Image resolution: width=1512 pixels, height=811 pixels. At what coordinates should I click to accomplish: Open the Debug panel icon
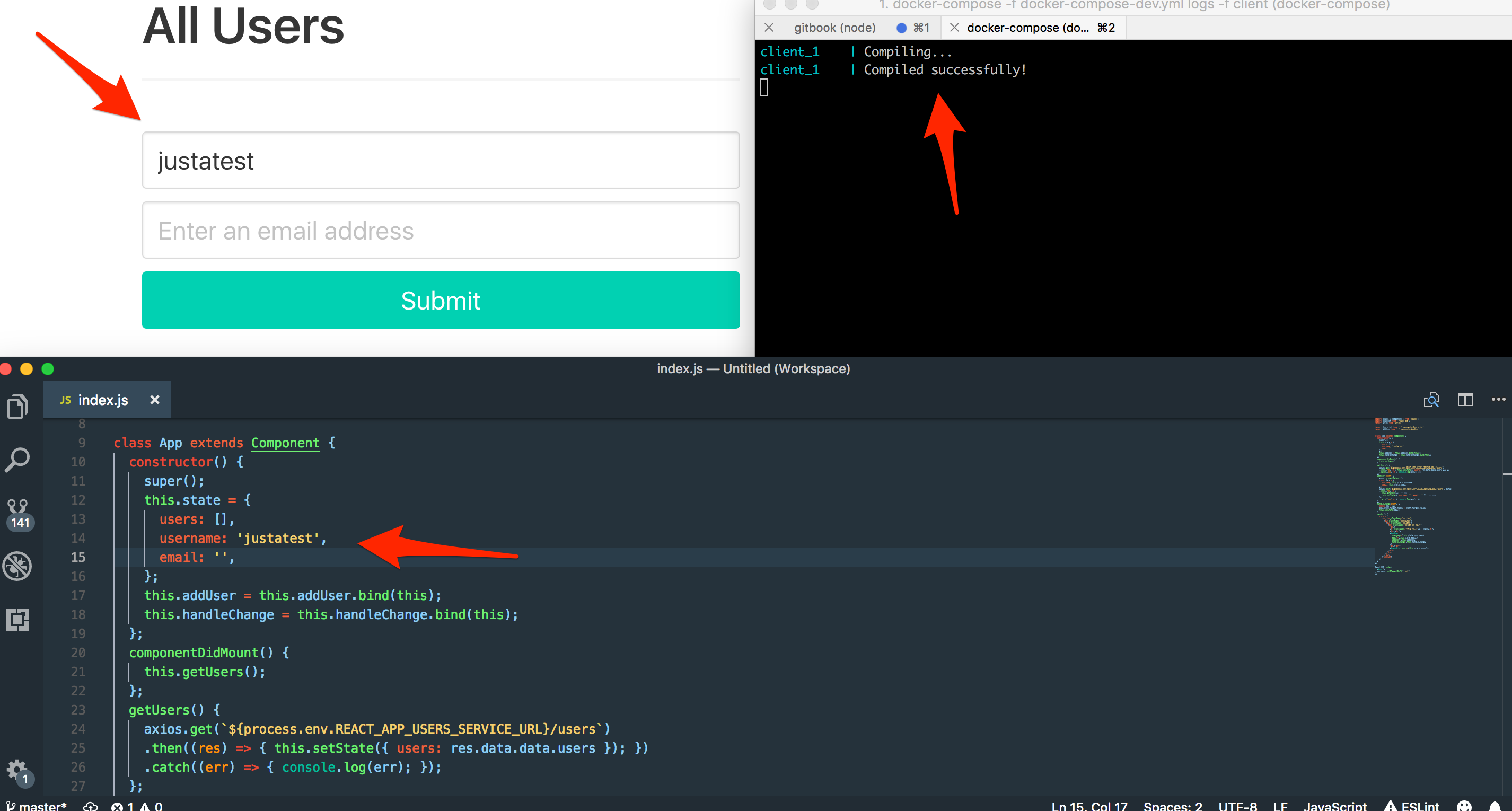(x=17, y=566)
